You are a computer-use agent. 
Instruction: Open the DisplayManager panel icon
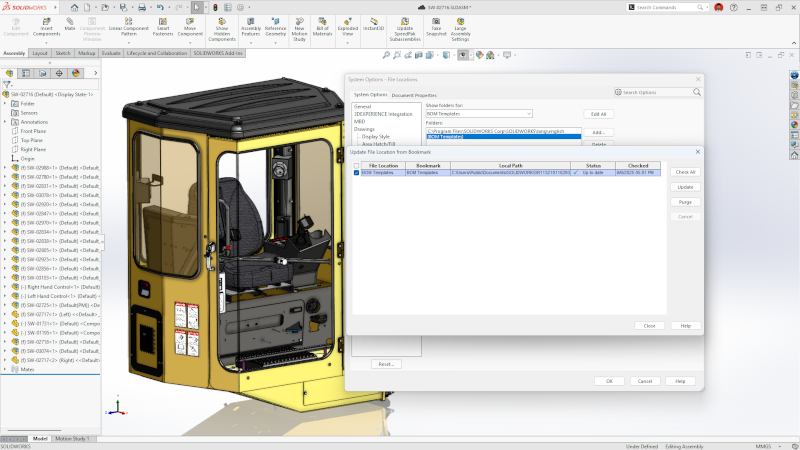[76, 73]
